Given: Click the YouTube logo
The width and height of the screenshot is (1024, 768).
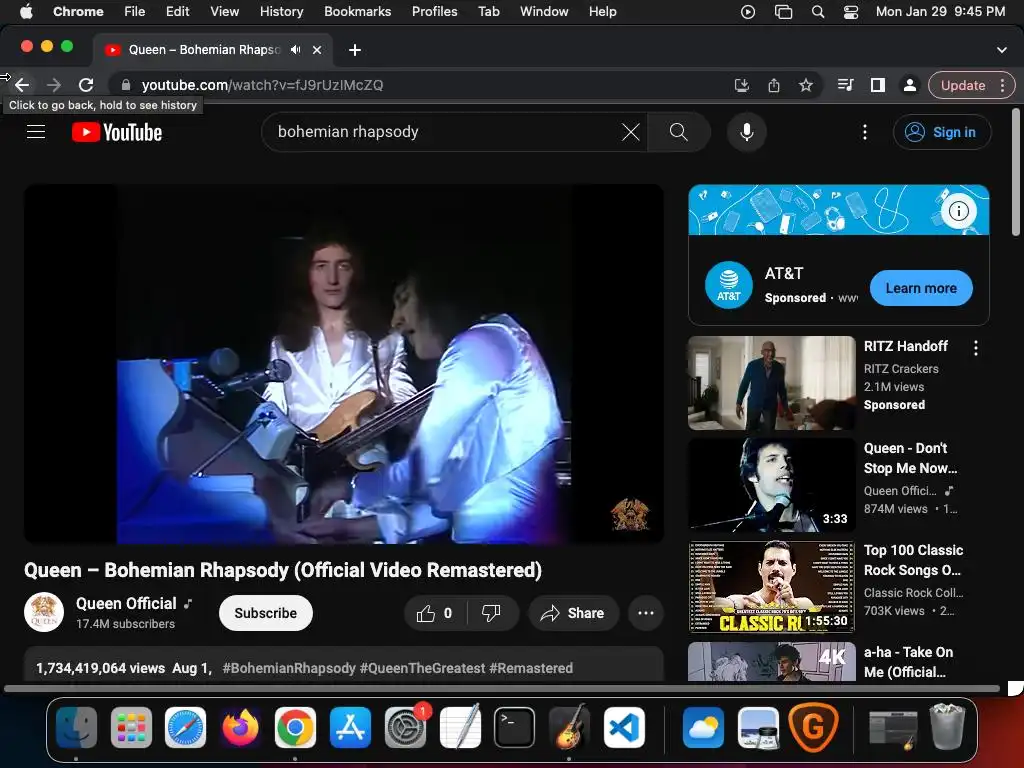Looking at the screenshot, I should pos(117,133).
